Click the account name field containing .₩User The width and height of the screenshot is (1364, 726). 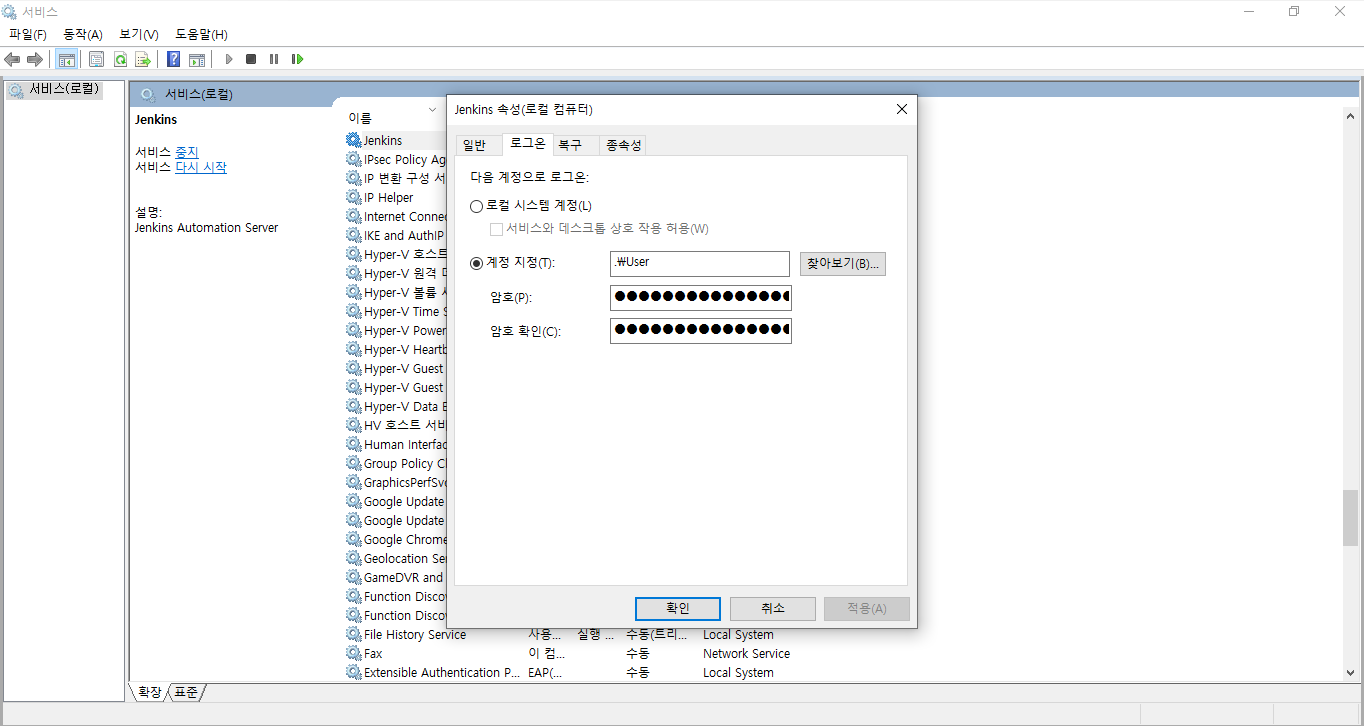(700, 263)
